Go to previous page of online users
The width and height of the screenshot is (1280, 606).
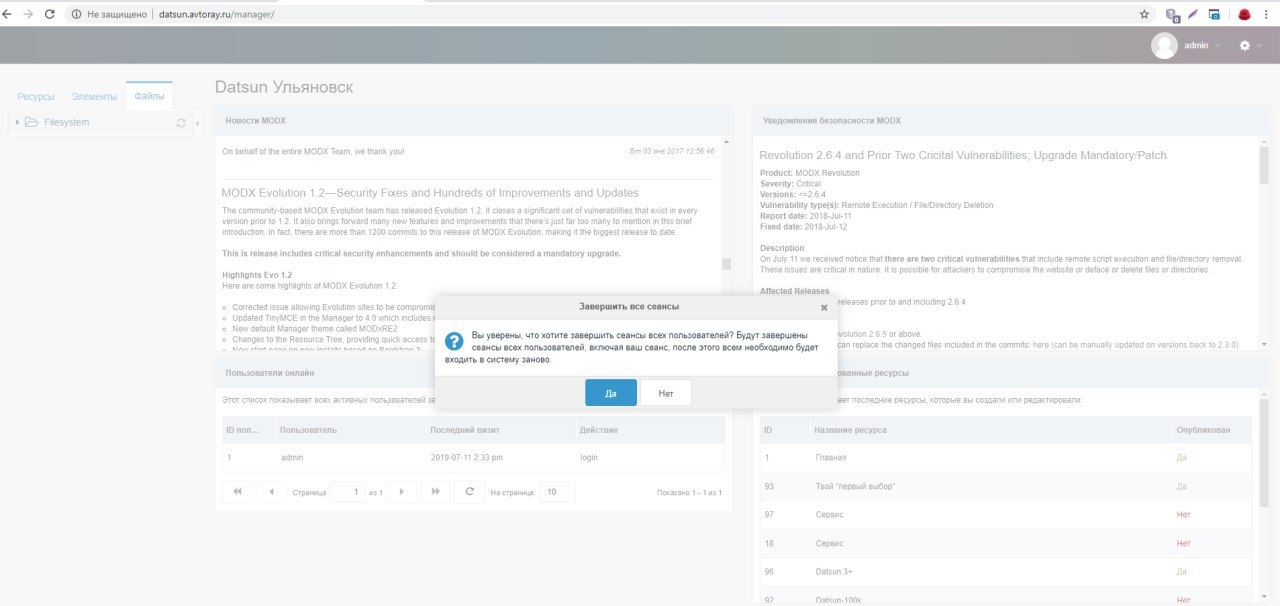271,492
